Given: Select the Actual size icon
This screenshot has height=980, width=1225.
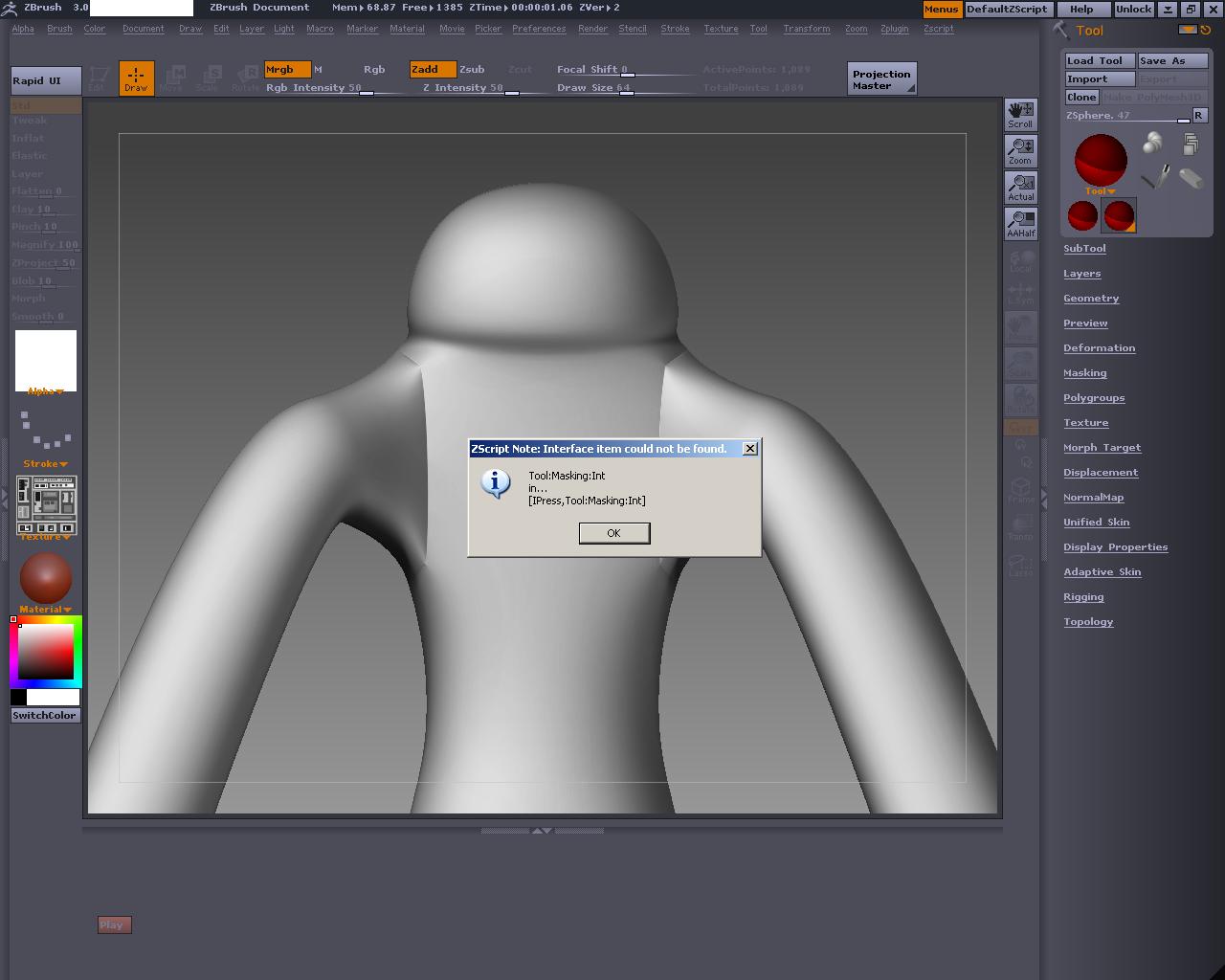Looking at the screenshot, I should pyautogui.click(x=1021, y=188).
